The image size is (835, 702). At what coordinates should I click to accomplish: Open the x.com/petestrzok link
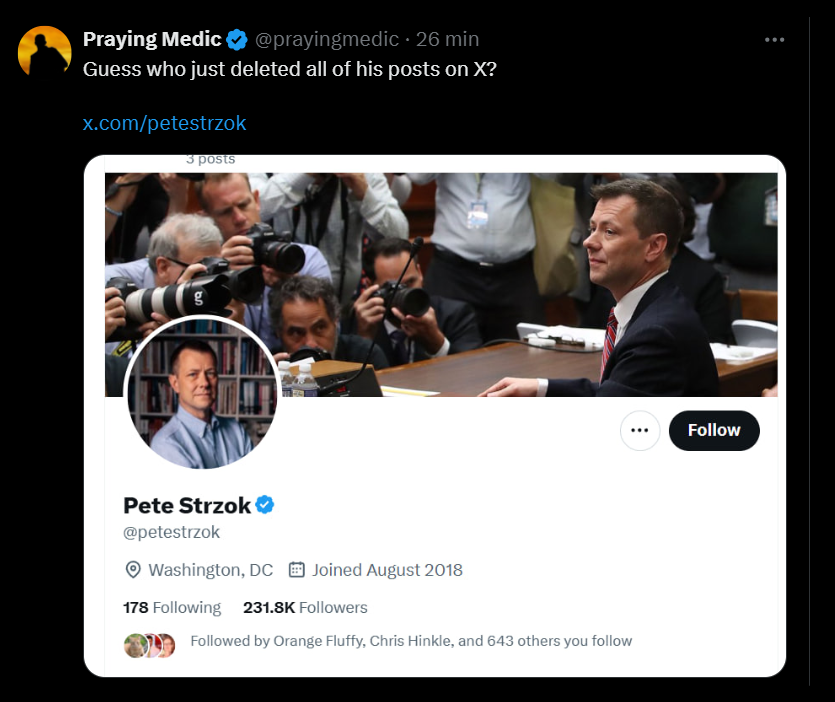(164, 123)
